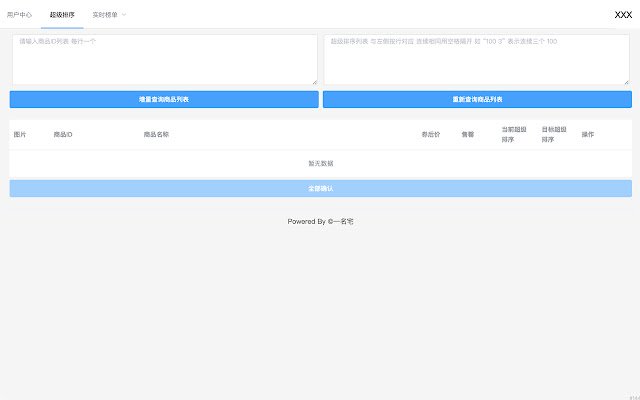Click the 重新查询商品列表 button
Screen dimensions: 640x400
477,99
